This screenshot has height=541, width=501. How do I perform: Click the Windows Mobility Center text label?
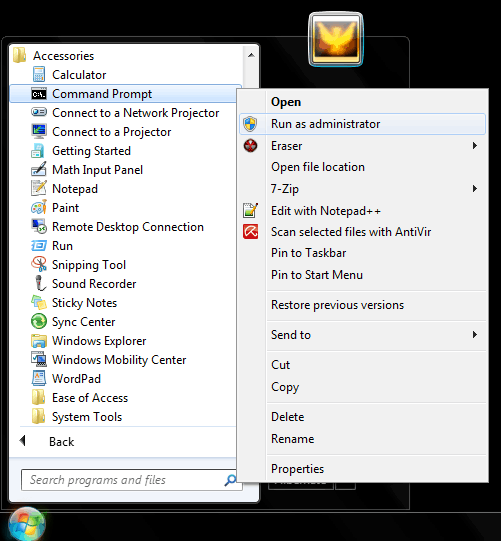pyautogui.click(x=119, y=360)
